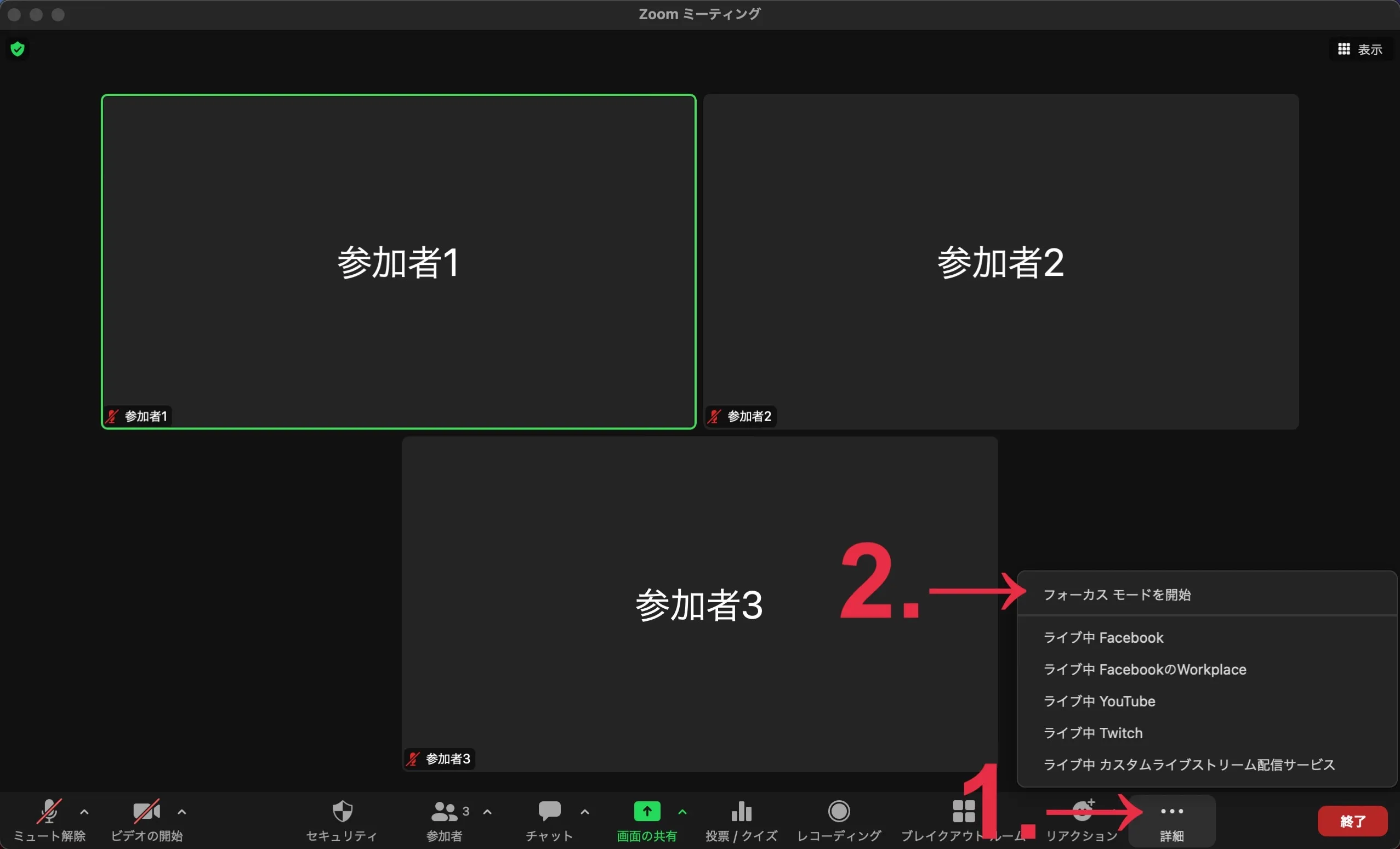Start Recording with the record icon
Viewport: 1400px width, 849px height.
(x=839, y=812)
